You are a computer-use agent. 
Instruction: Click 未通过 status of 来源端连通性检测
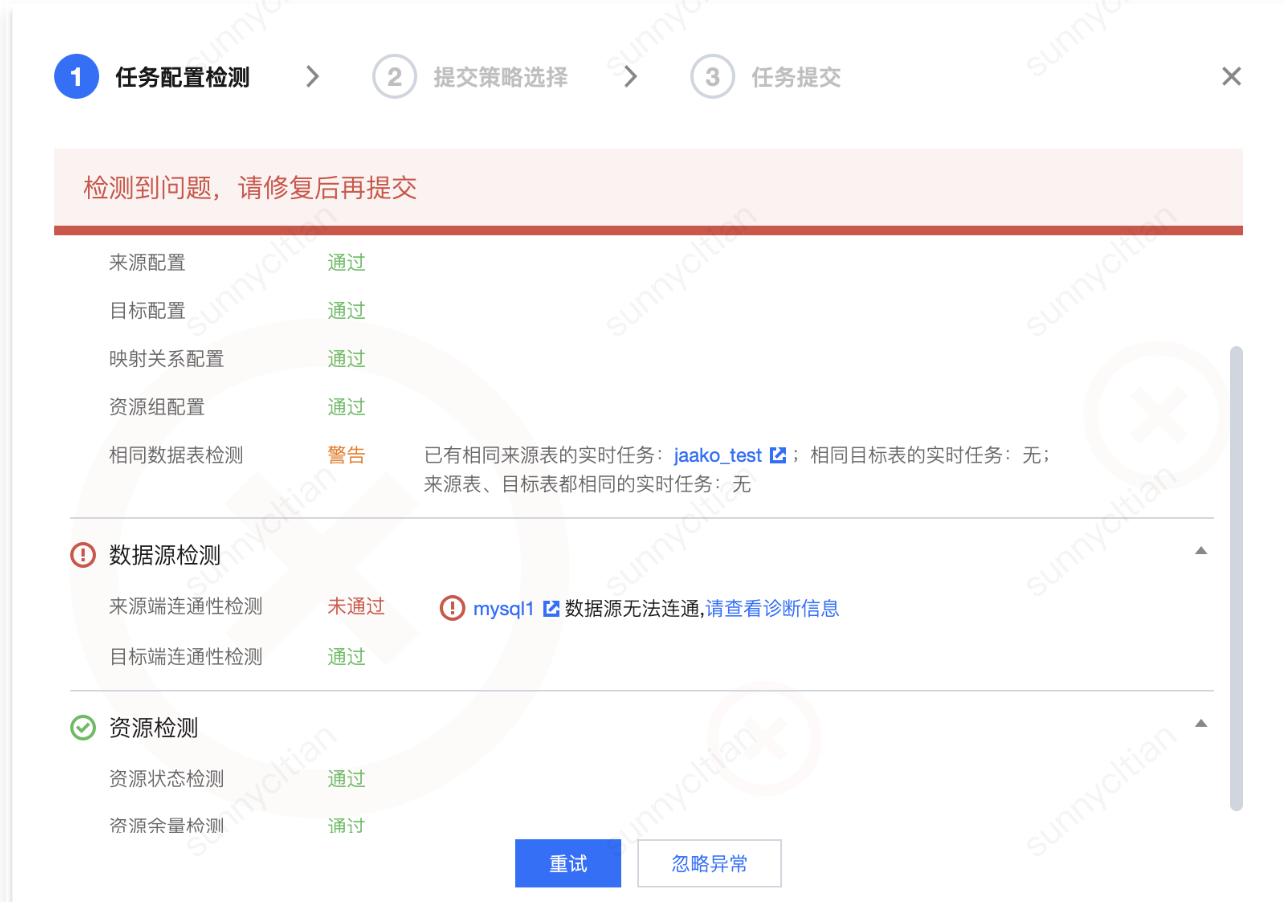(x=356, y=606)
